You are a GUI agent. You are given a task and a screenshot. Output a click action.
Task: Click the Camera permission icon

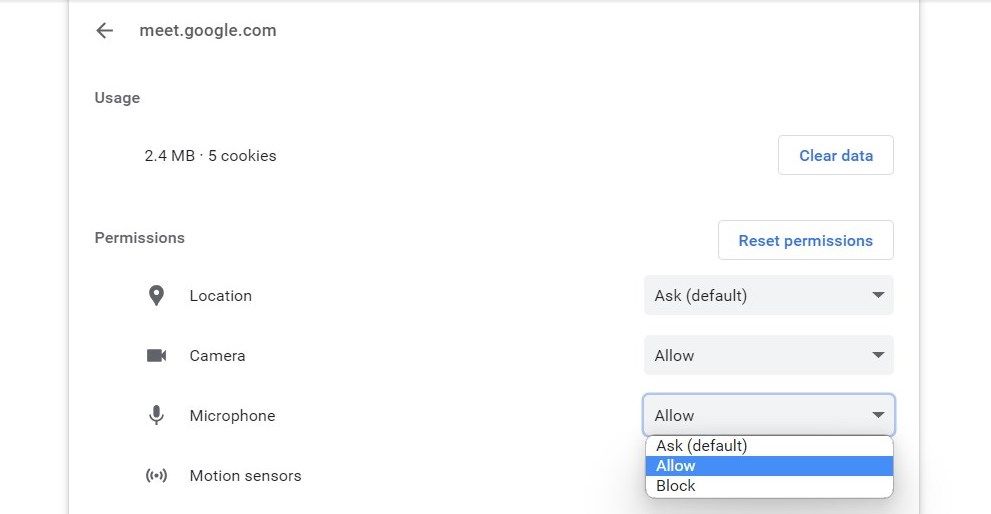(156, 356)
